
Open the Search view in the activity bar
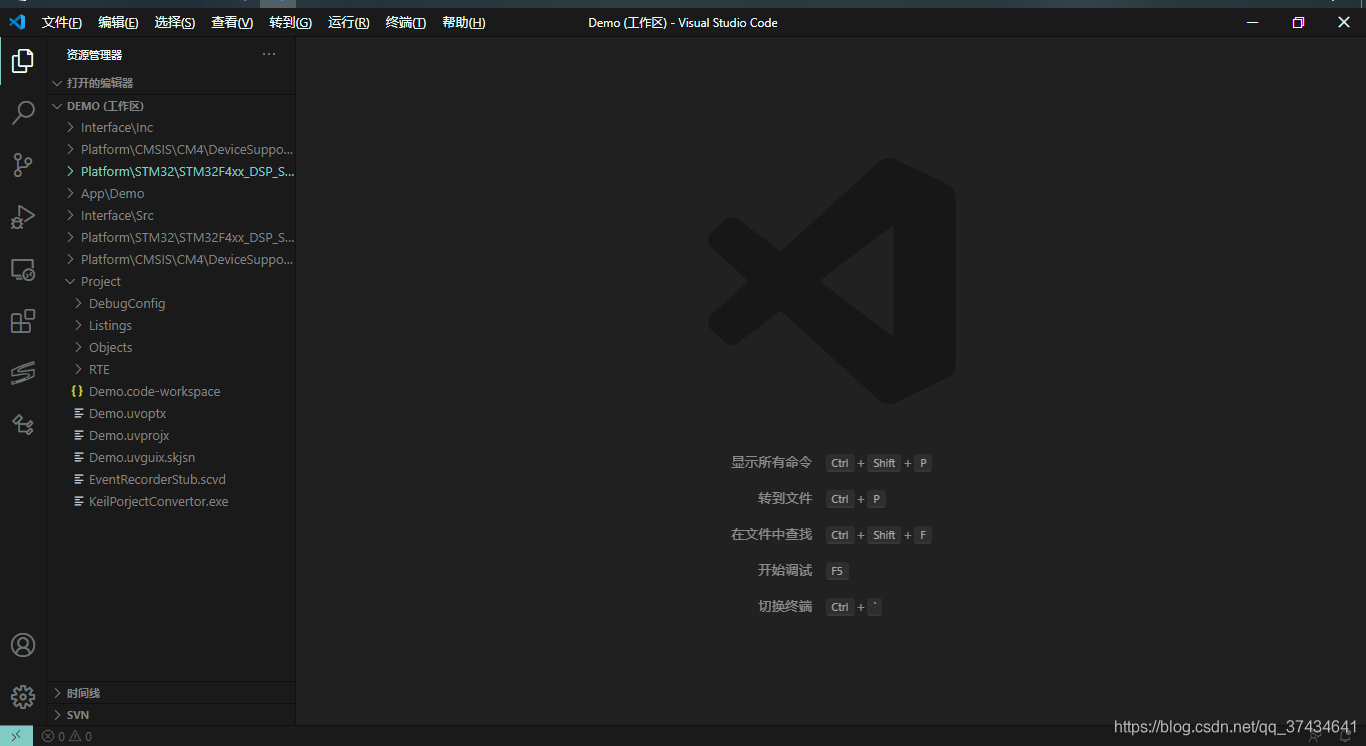[22, 113]
